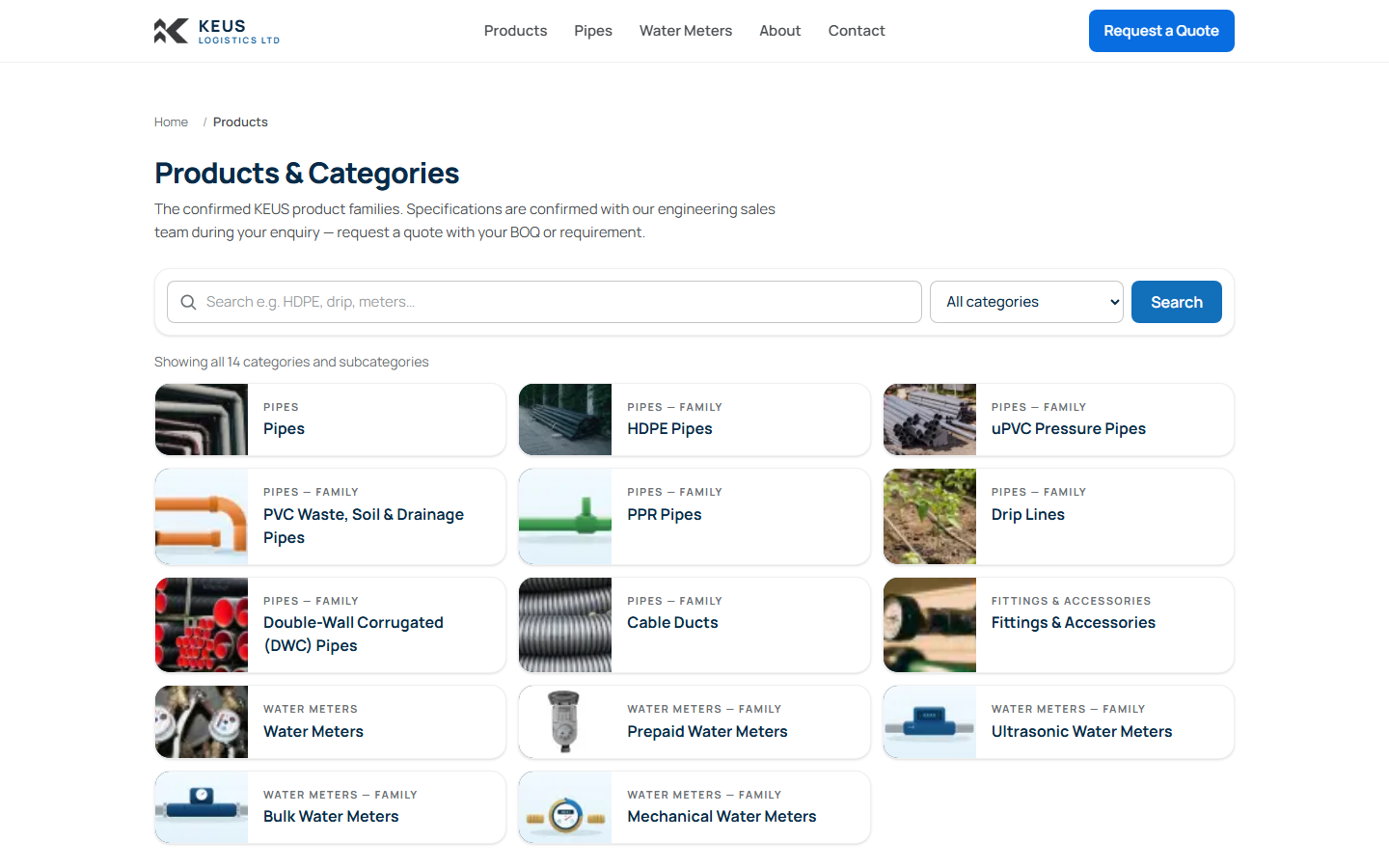
Task: Click the Prepaid Water Meters thumbnail
Action: click(565, 722)
